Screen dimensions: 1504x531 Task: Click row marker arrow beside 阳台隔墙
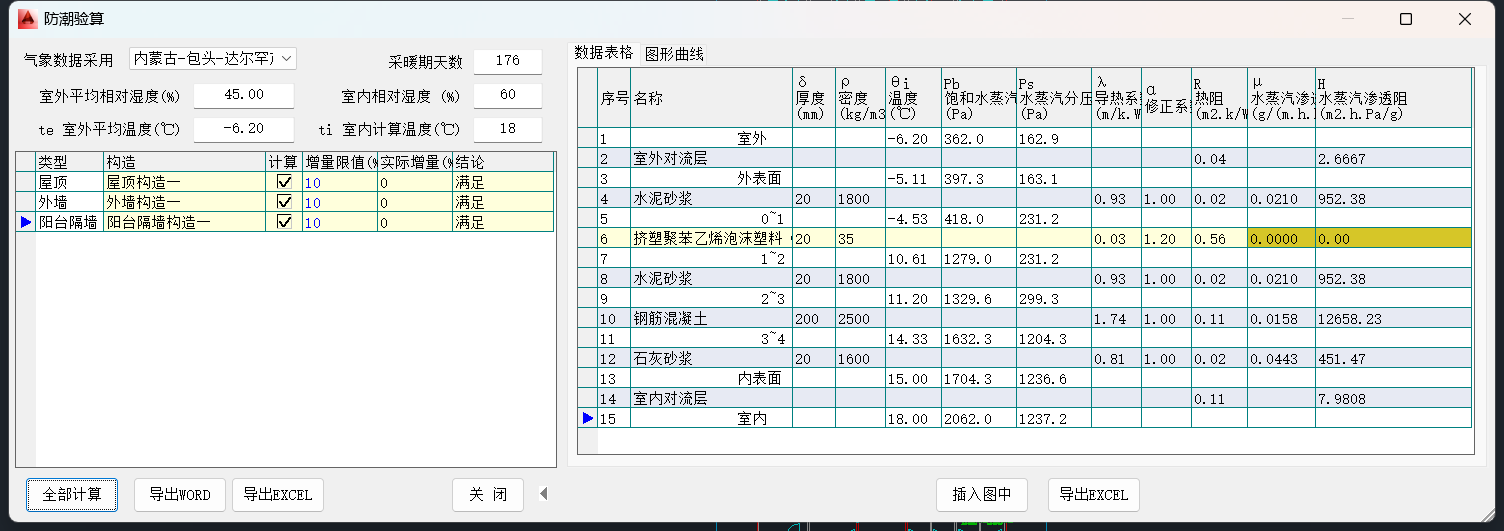(x=25, y=222)
